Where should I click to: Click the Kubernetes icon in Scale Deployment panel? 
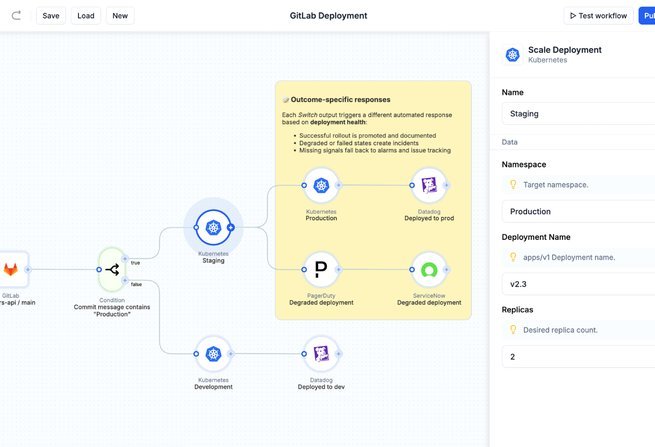pyautogui.click(x=513, y=55)
